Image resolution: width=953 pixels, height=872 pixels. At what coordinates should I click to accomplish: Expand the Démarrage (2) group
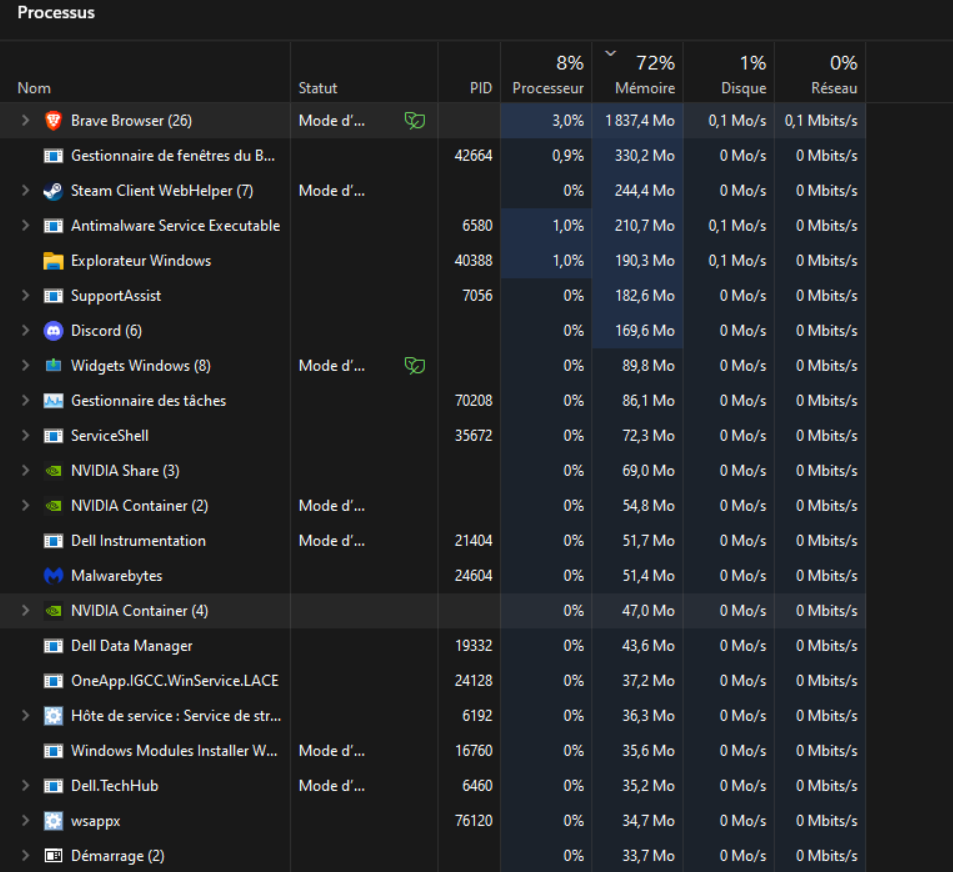click(25, 856)
